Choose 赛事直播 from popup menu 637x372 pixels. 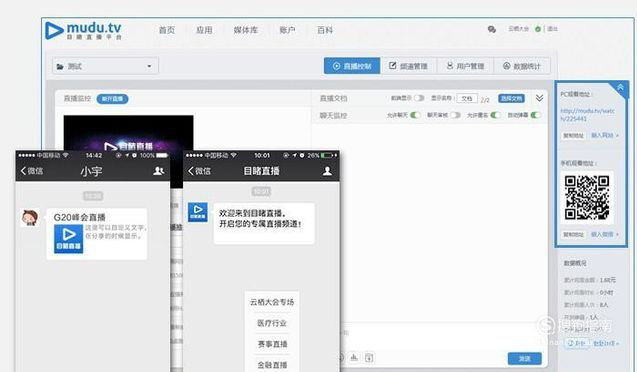coord(272,344)
